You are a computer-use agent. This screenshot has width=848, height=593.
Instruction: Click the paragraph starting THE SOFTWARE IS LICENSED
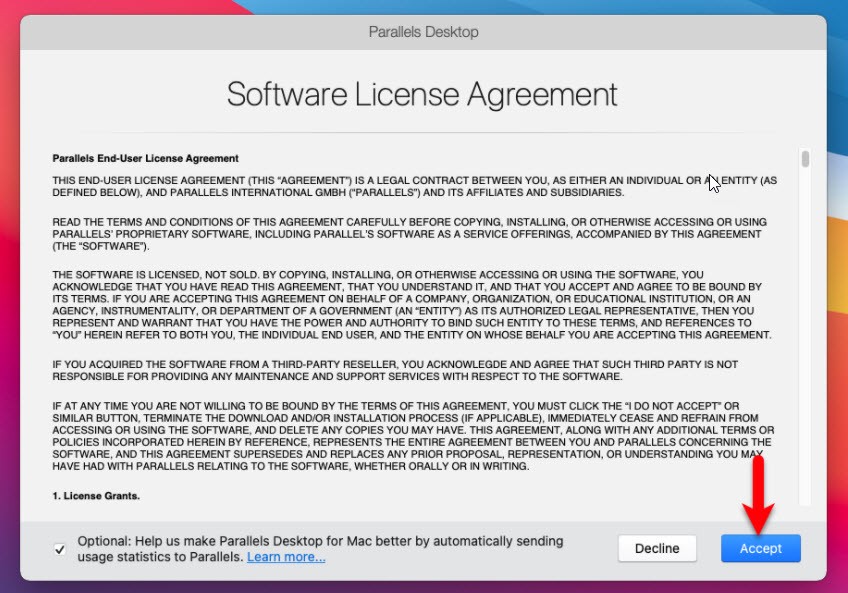[x=412, y=305]
